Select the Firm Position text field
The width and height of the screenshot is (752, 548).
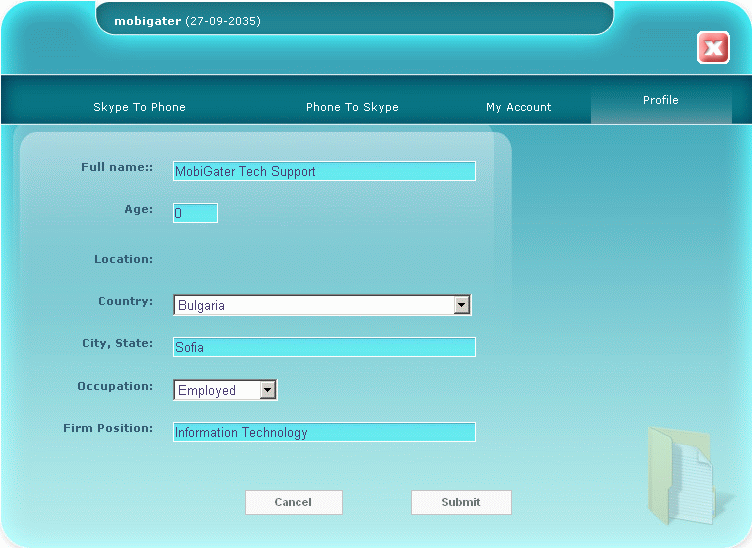[324, 432]
